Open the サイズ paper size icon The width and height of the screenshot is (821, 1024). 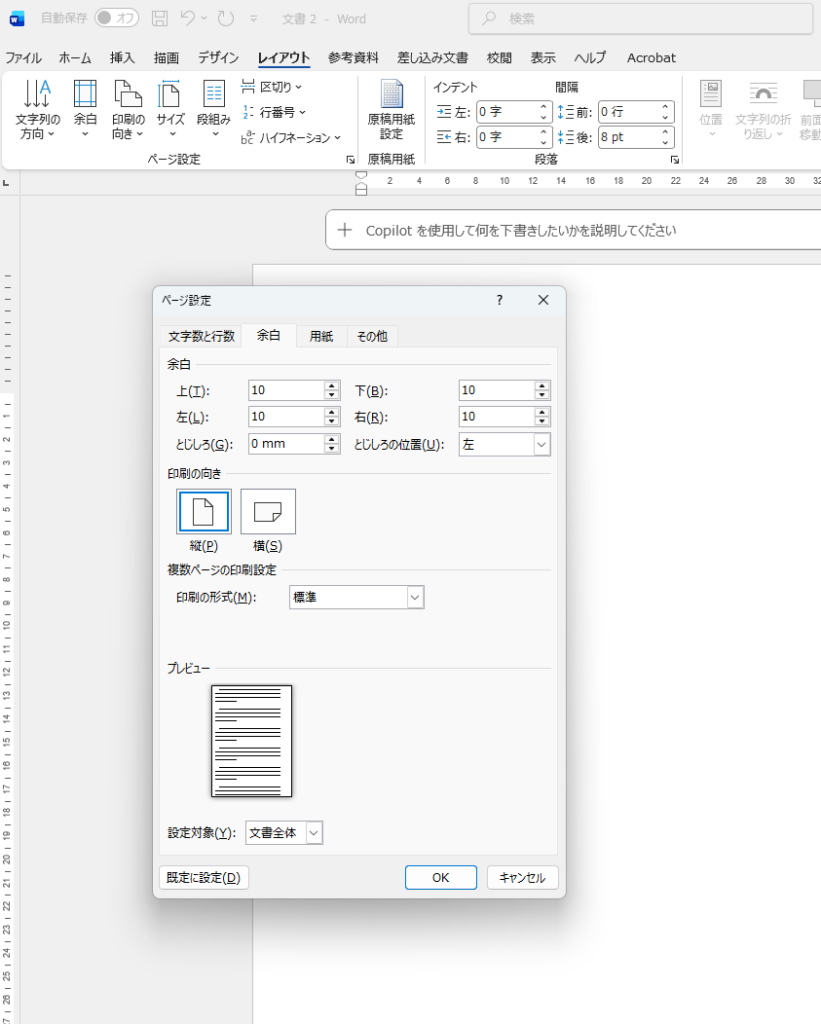pyautogui.click(x=170, y=95)
